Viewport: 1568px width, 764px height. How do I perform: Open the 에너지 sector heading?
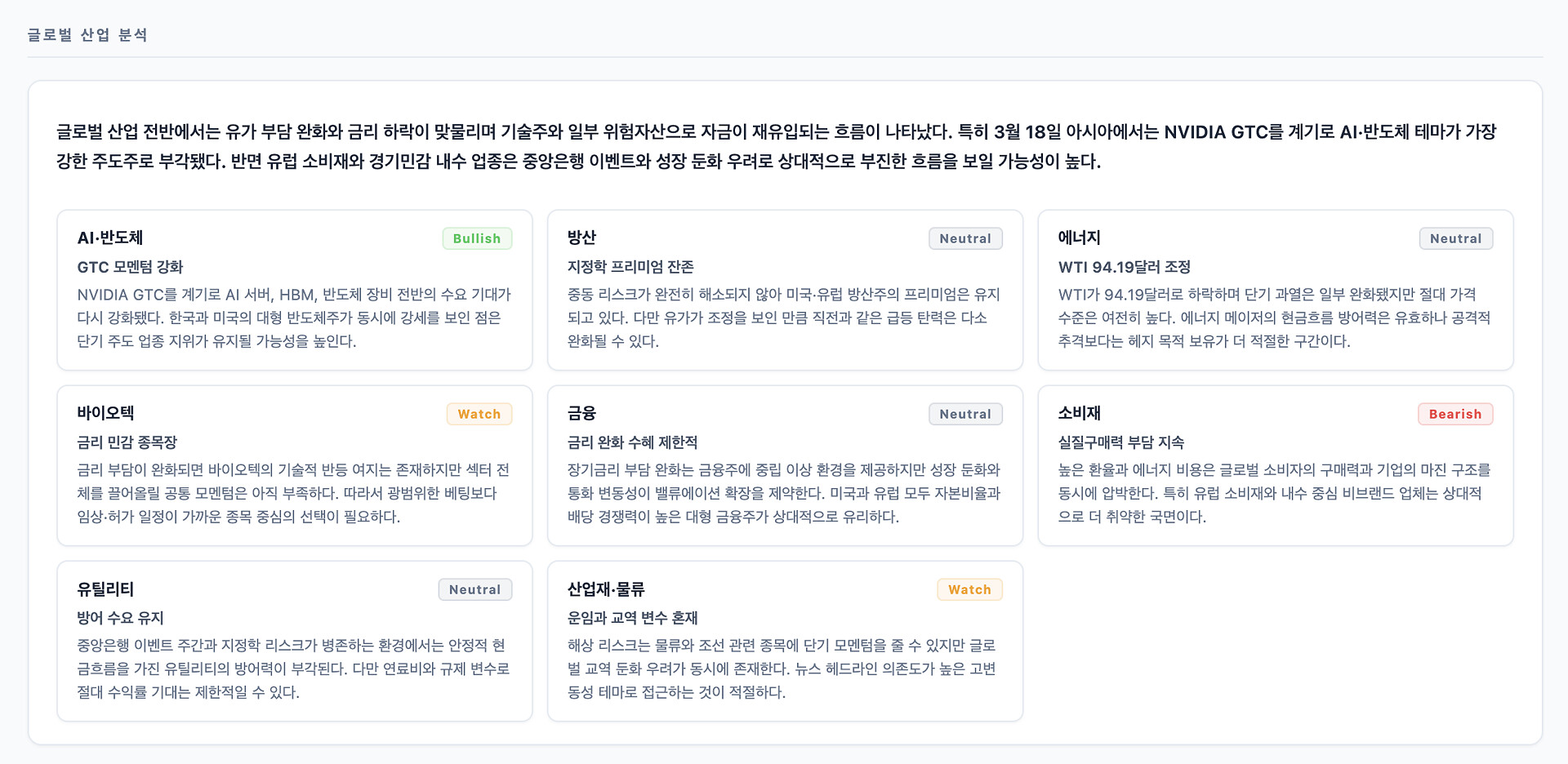pos(1079,238)
